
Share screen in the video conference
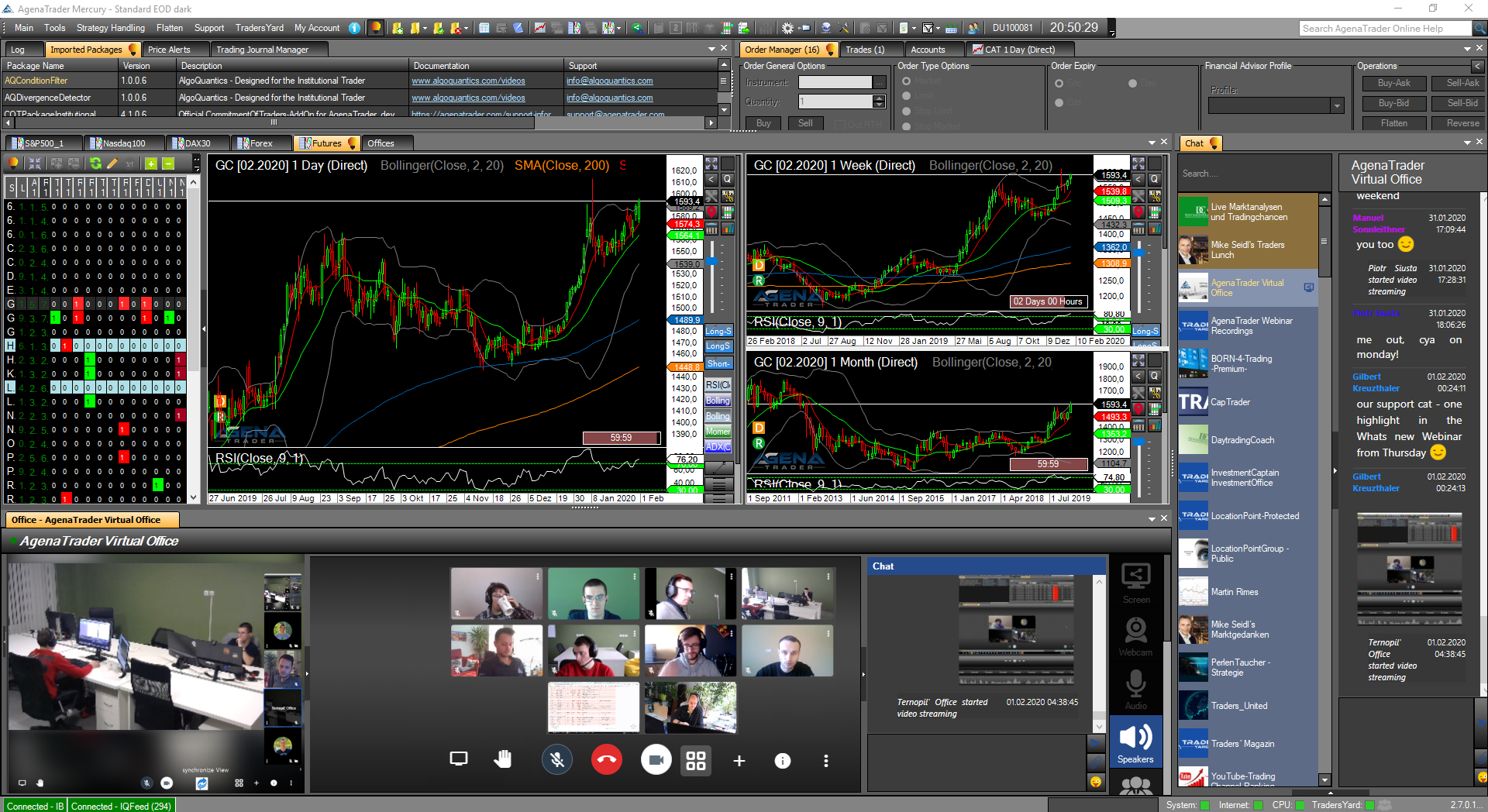click(x=459, y=759)
